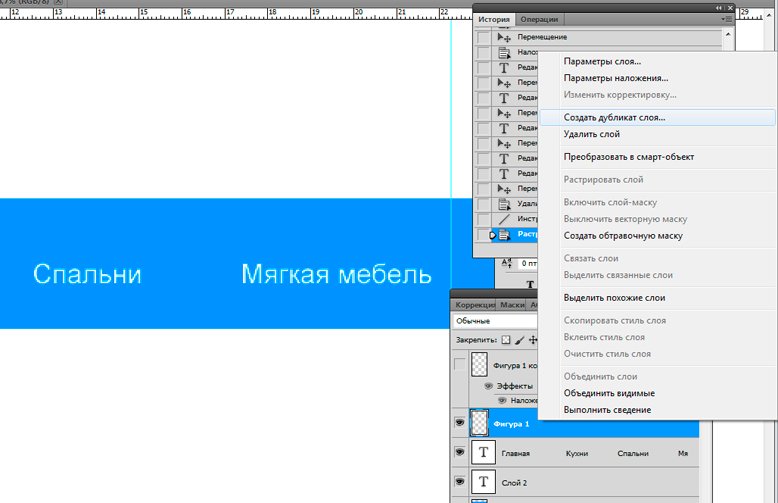
Task: Choose Создать дубликат слоя menu item
Action: tap(614, 117)
